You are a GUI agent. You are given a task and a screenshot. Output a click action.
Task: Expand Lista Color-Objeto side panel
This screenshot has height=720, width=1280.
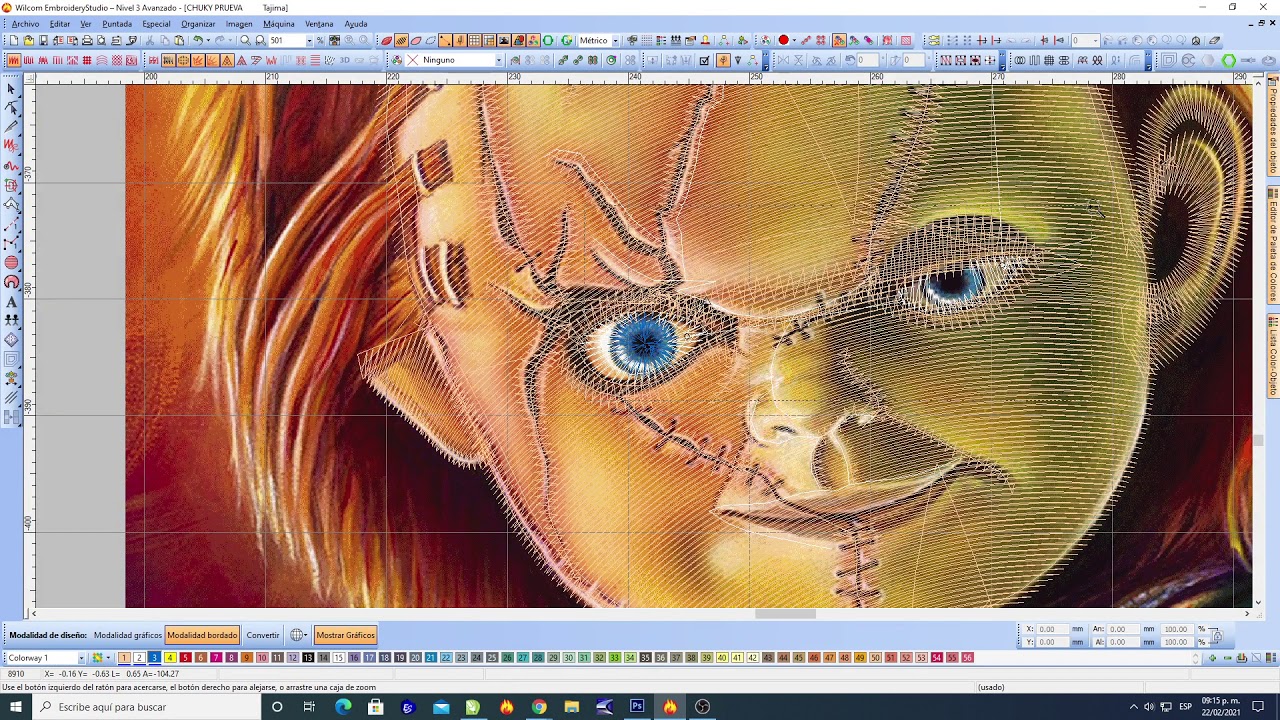click(x=1273, y=357)
